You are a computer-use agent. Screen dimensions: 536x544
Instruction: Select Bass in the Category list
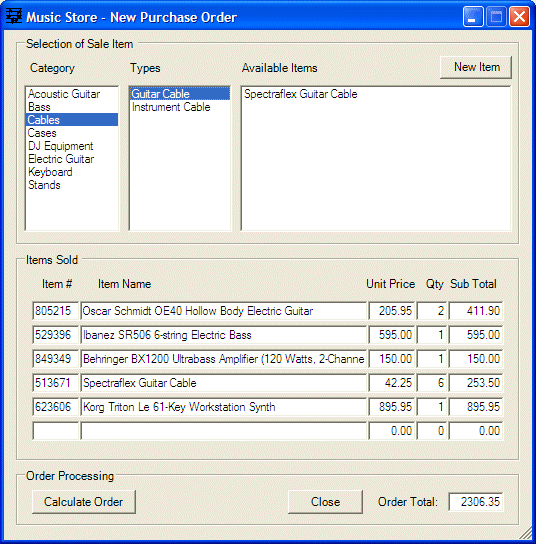point(71,107)
